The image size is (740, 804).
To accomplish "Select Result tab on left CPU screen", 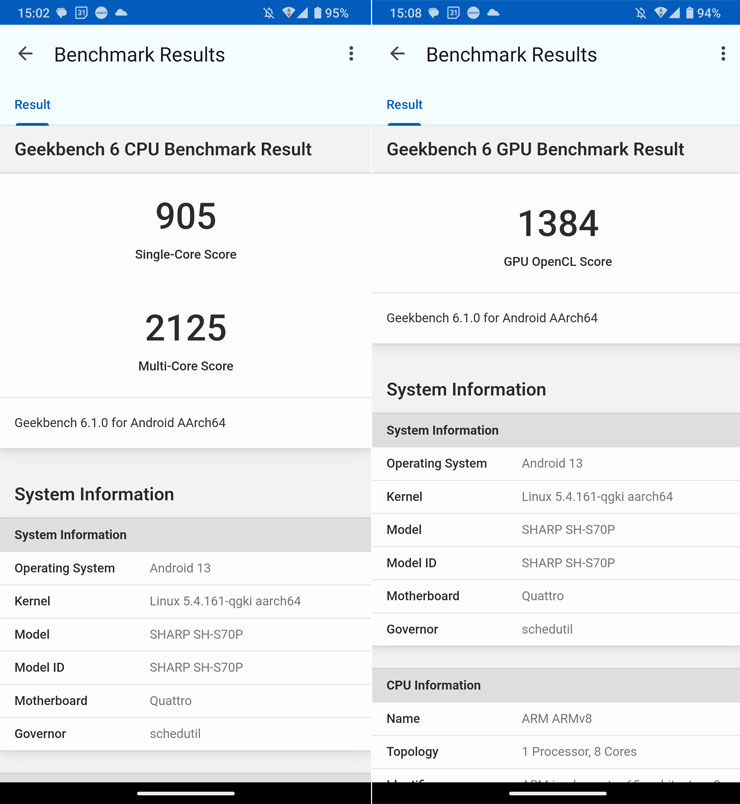I will point(32,105).
